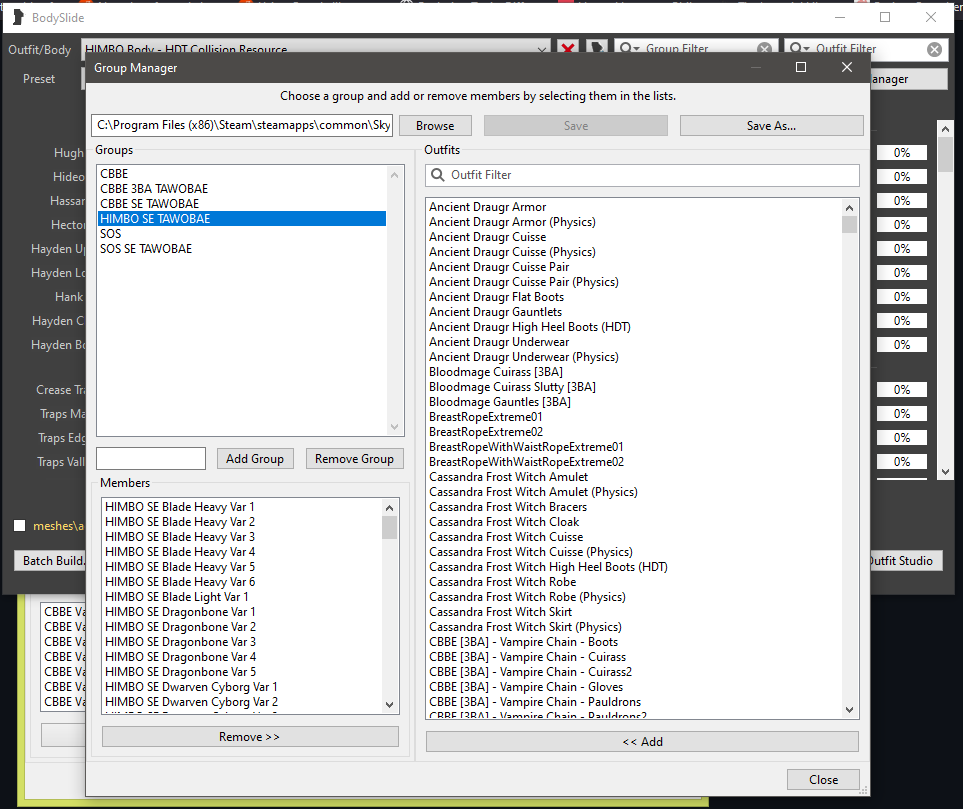The width and height of the screenshot is (963, 809).
Task: Click the new group name input field
Action: click(151, 459)
